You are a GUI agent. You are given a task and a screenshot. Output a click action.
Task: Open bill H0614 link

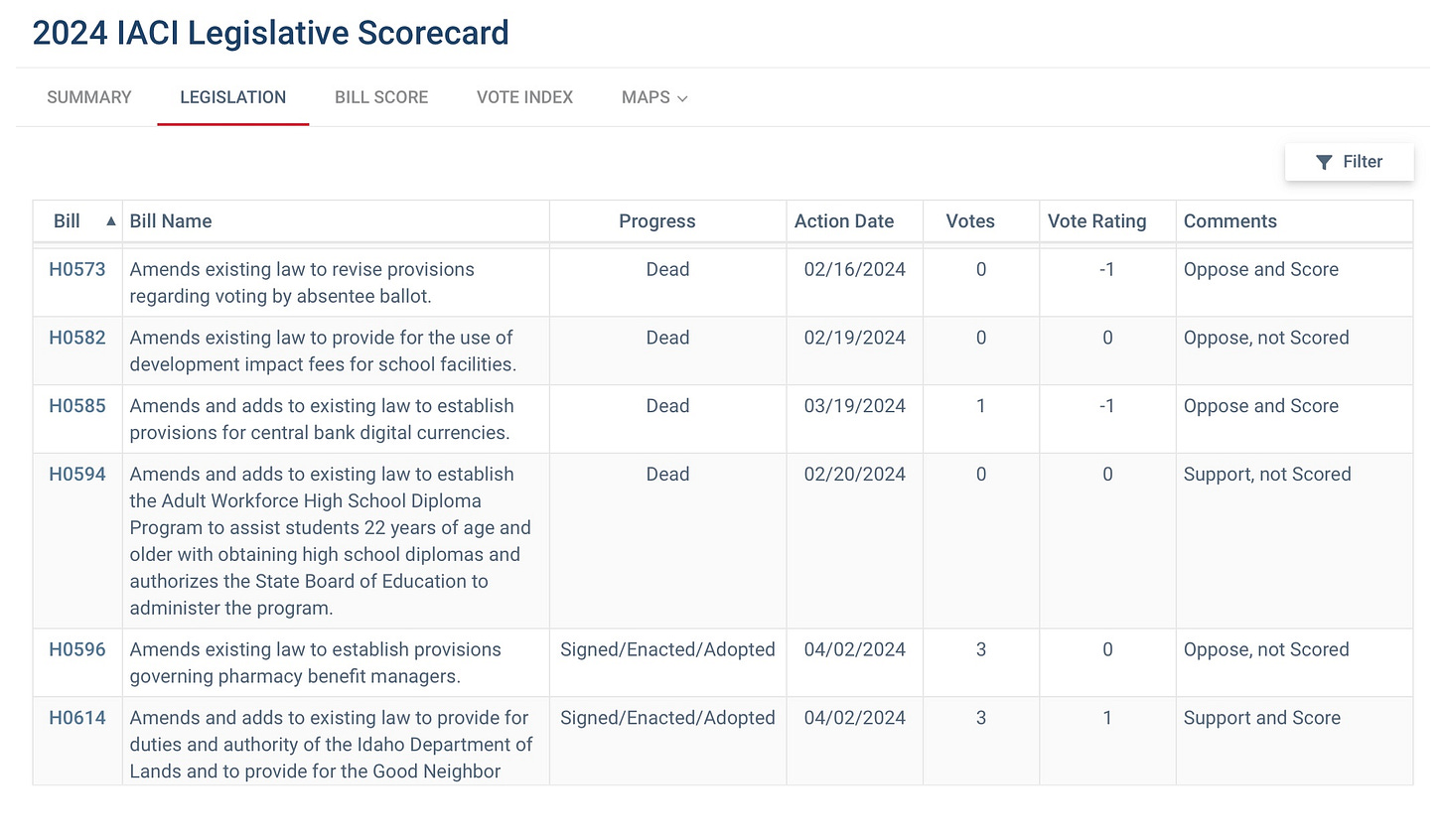point(77,718)
